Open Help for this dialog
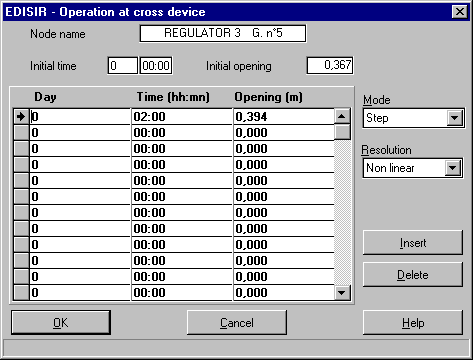Image resolution: width=473 pixels, height=360 pixels. click(413, 323)
